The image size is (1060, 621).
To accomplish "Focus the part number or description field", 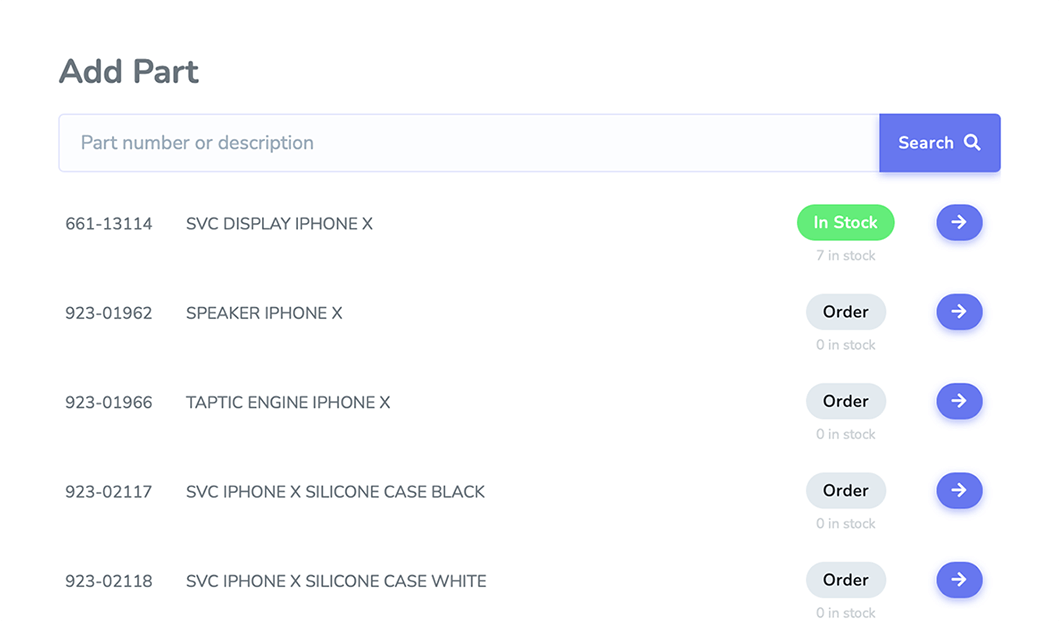I will coord(469,143).
